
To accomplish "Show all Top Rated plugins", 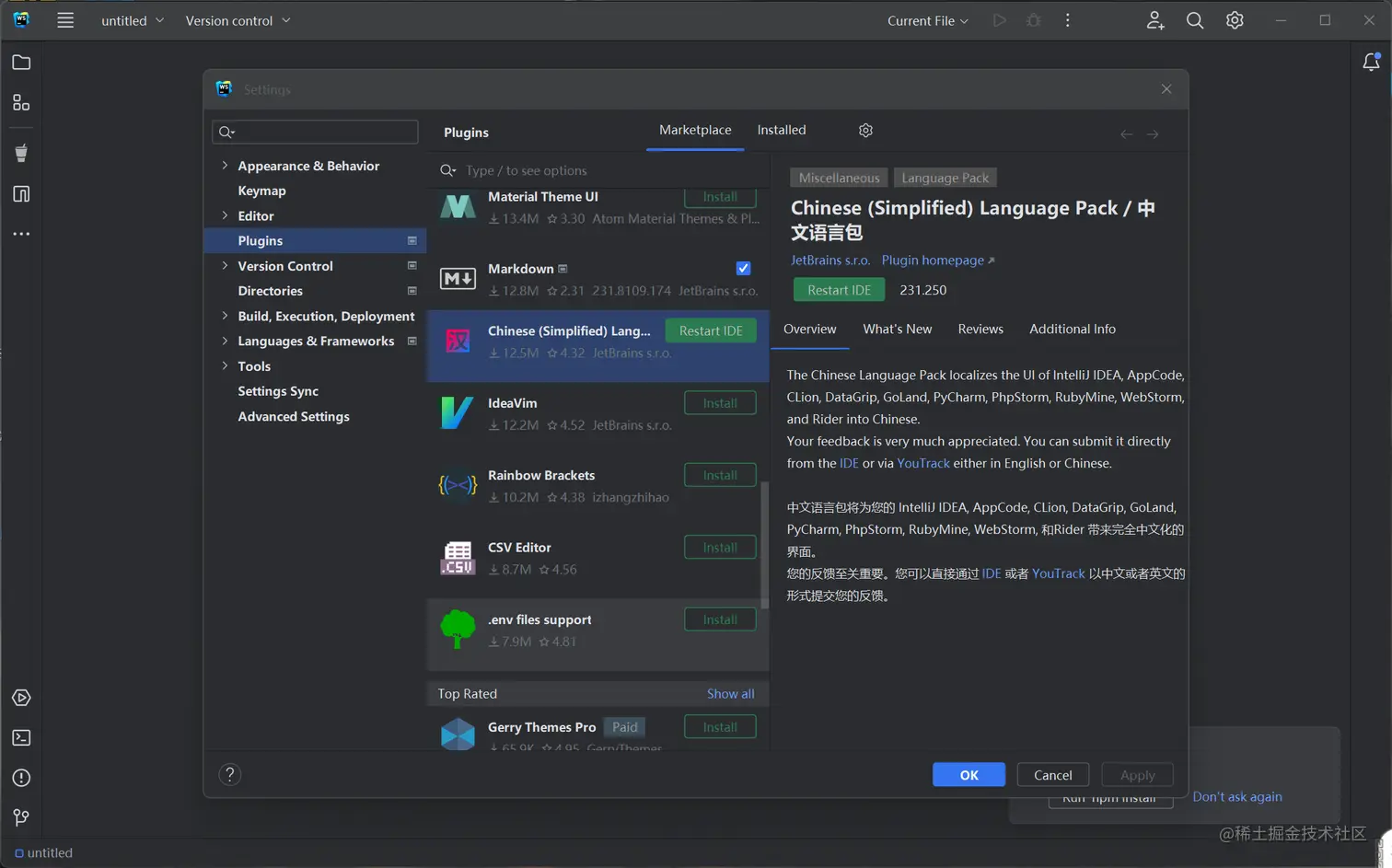I will click(730, 694).
